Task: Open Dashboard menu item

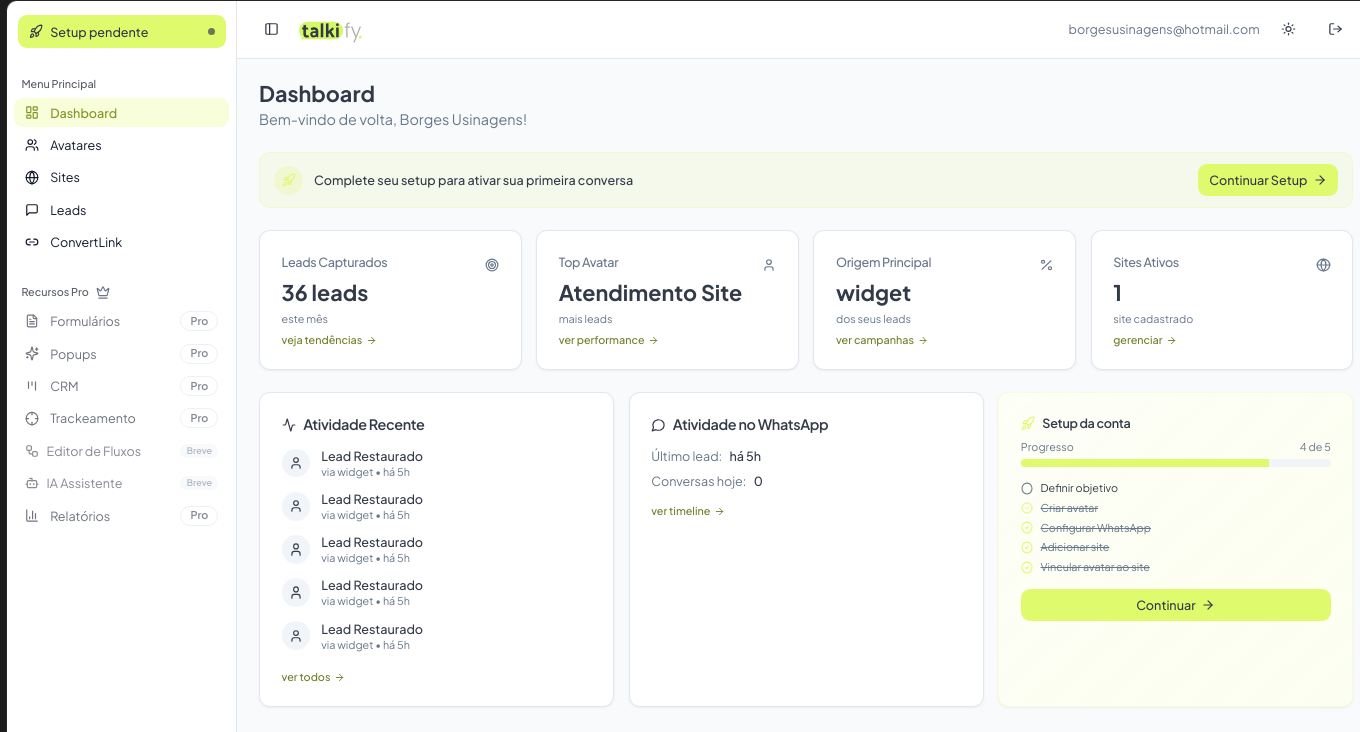Action: click(122, 113)
